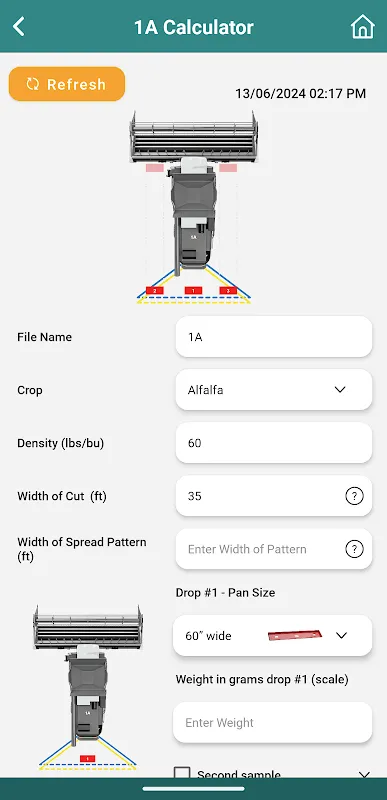Click the Width of Cut field
This screenshot has width=387, height=800.
pyautogui.click(x=274, y=496)
